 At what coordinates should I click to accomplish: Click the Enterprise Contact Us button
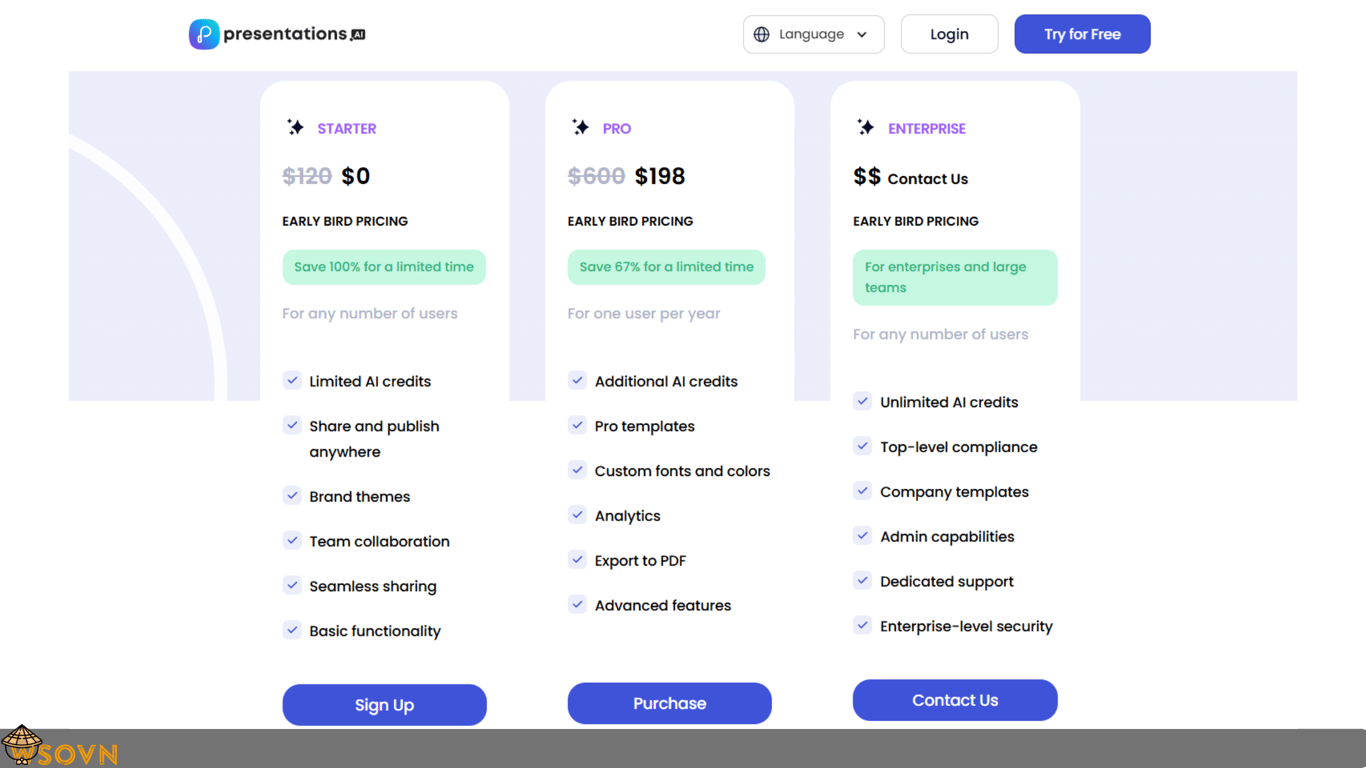coord(954,700)
